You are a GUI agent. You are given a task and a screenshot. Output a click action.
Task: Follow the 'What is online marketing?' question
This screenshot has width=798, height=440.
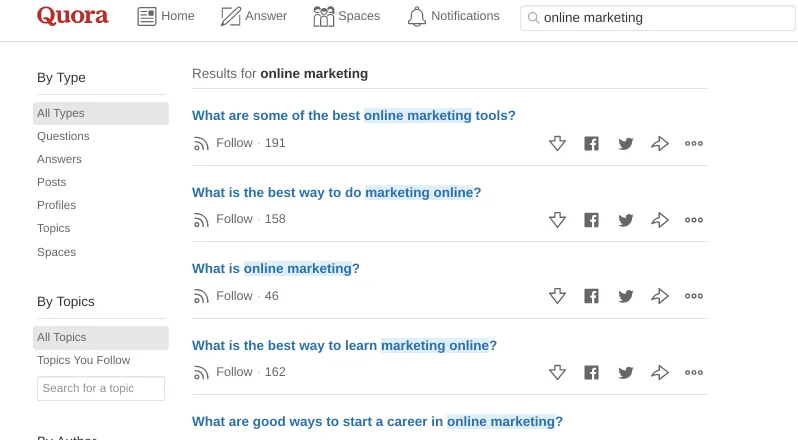coord(224,296)
